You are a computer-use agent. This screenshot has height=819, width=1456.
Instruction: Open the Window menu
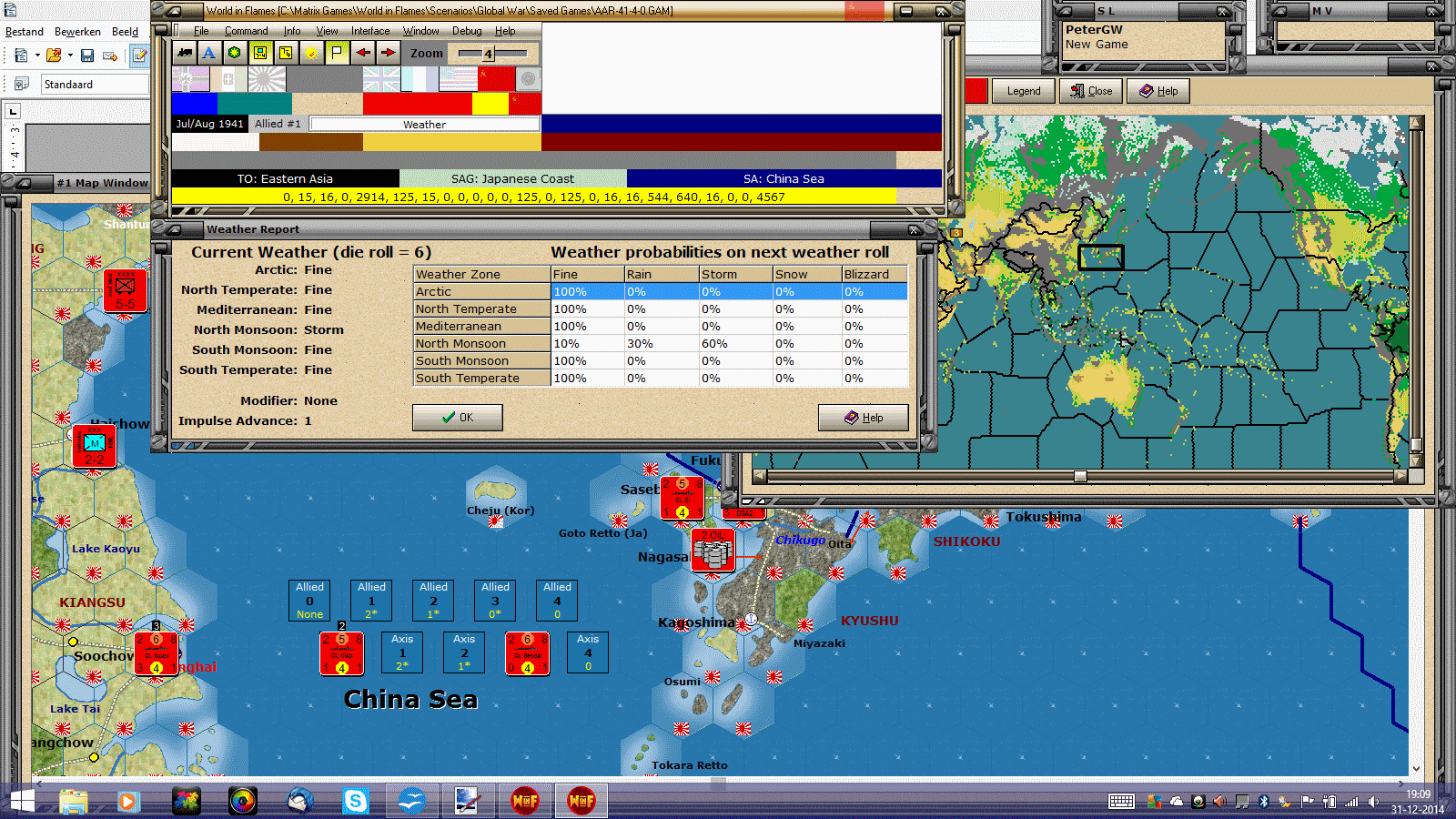421,31
